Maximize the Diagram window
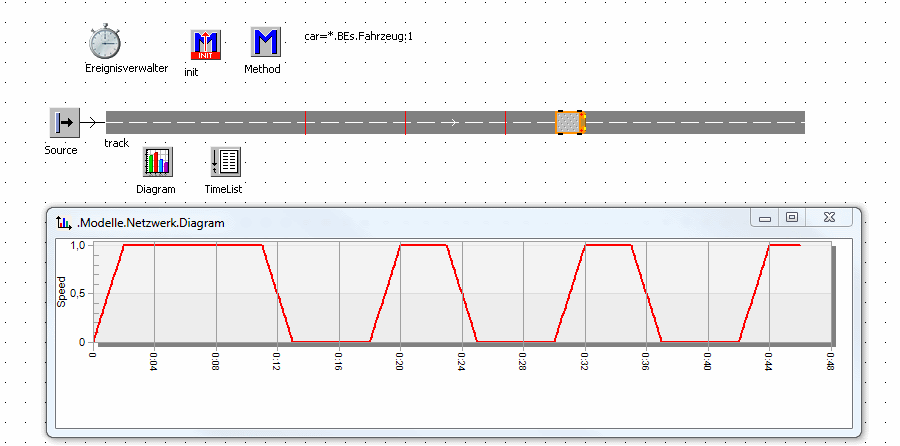Viewport: 900px width, 446px height. [x=792, y=218]
